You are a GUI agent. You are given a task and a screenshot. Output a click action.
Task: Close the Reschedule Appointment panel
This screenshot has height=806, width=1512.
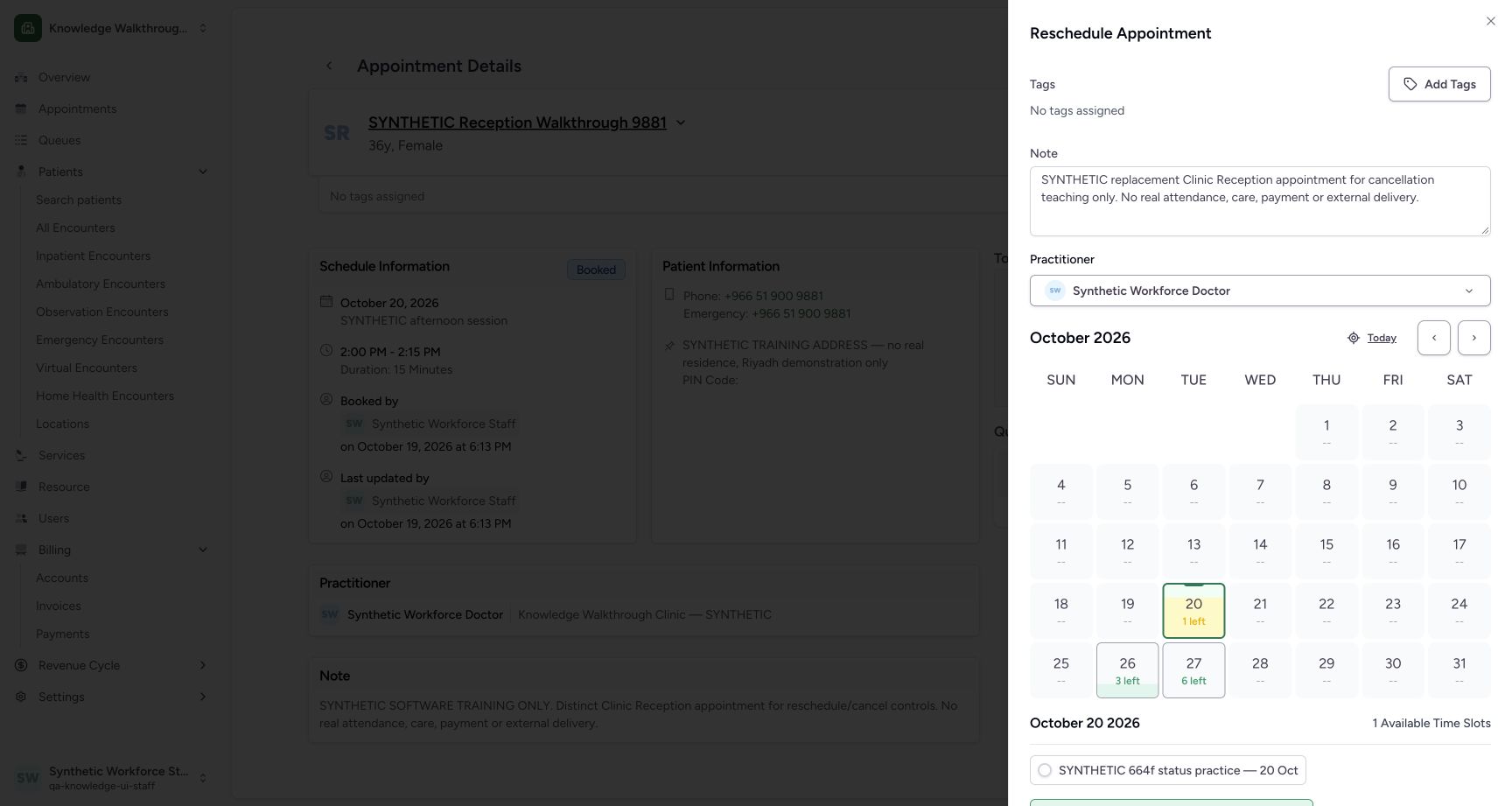pos(1491,21)
